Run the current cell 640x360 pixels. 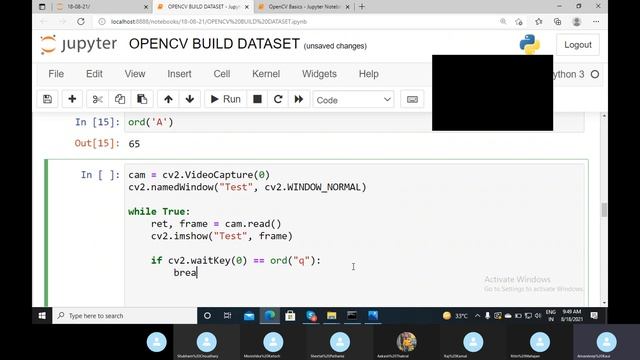(x=225, y=99)
